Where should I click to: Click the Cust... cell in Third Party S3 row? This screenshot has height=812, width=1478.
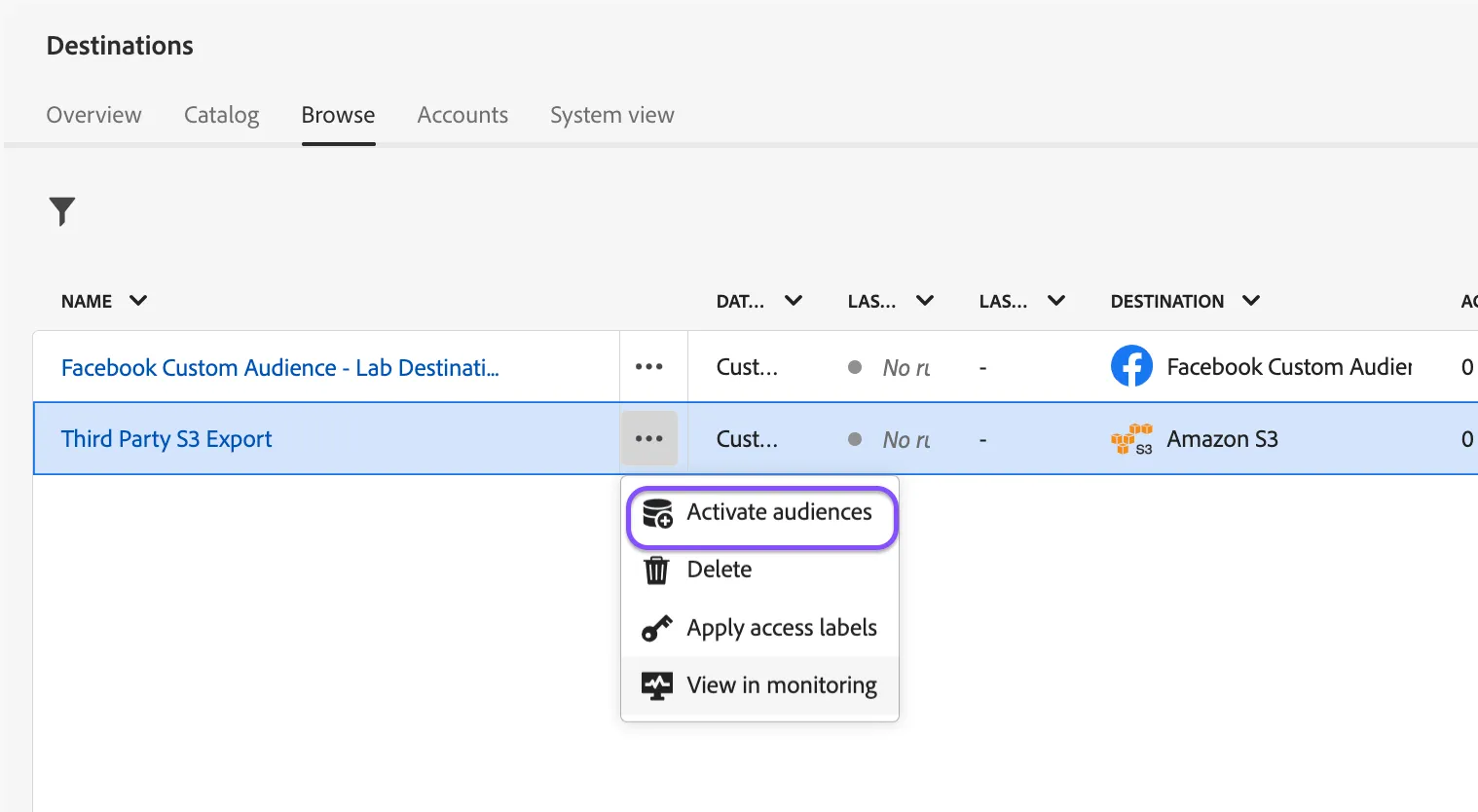pyautogui.click(x=747, y=439)
